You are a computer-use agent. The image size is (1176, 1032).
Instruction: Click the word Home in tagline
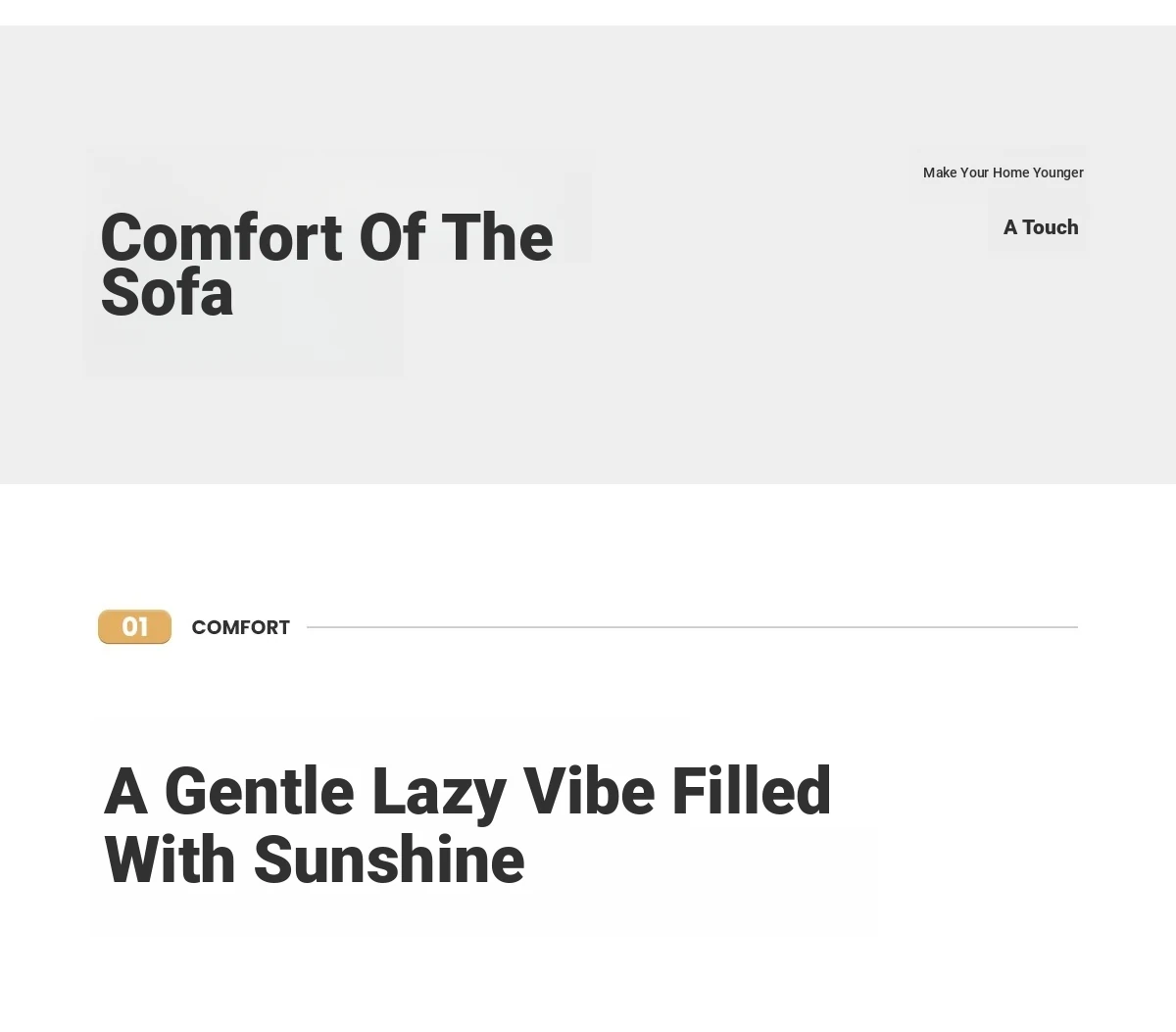click(x=1010, y=172)
